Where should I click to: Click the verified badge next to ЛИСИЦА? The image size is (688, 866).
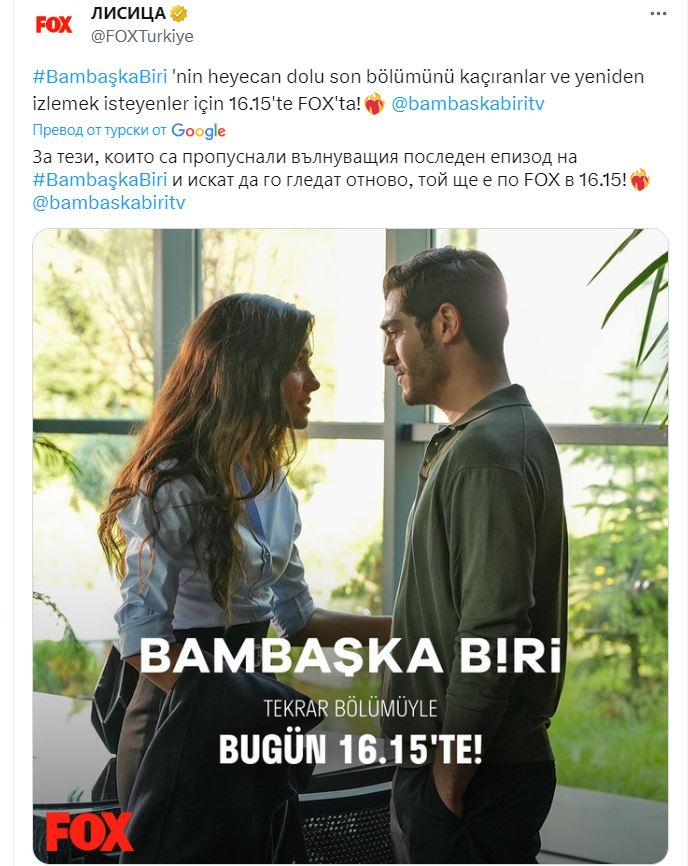(179, 13)
